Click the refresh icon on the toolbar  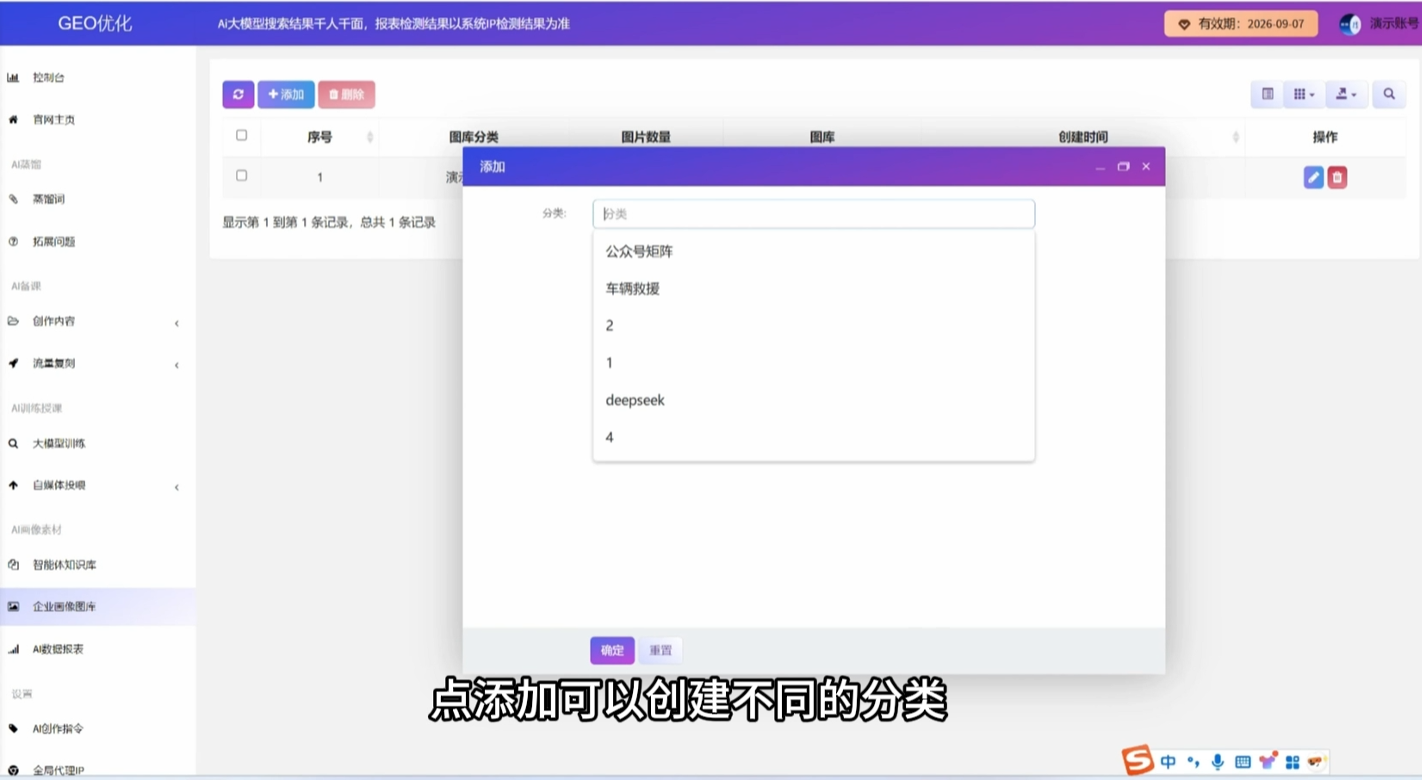[x=238, y=94]
